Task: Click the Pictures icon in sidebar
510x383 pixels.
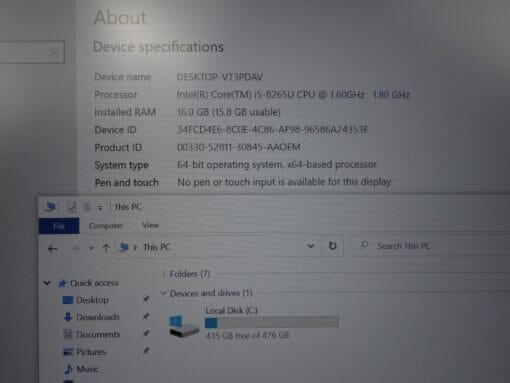Action: point(68,352)
